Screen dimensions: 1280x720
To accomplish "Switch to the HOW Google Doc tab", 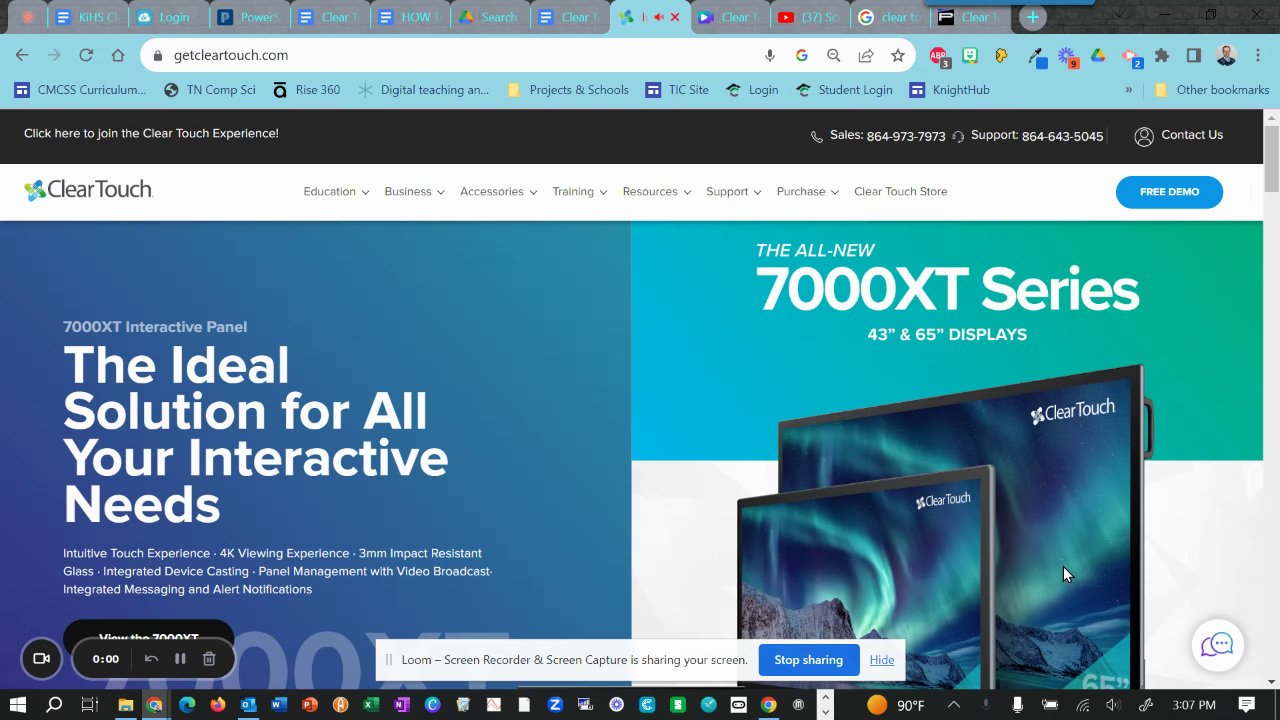I will click(x=409, y=17).
